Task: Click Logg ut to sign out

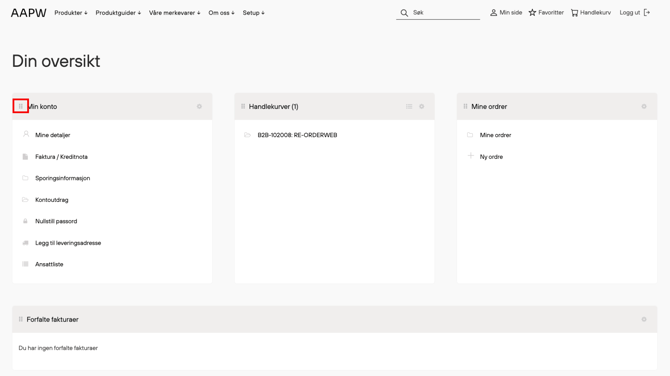Action: coord(635,13)
